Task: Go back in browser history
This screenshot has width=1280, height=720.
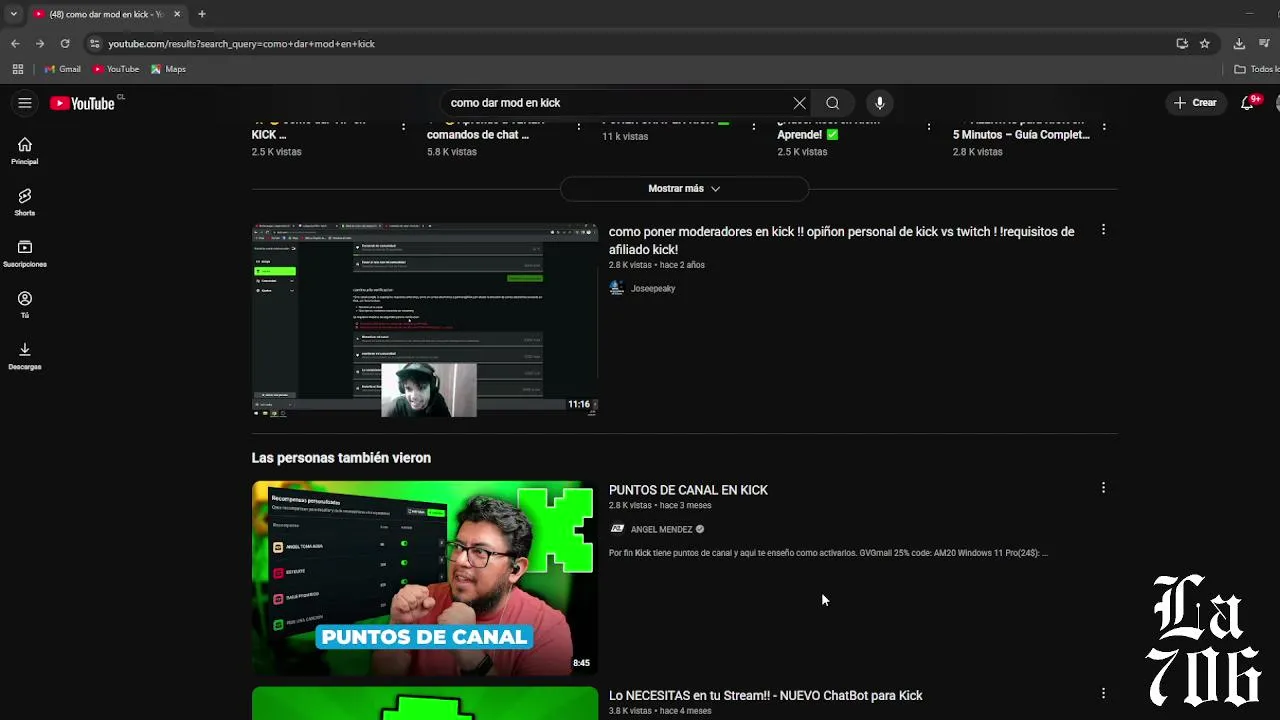Action: 15,44
